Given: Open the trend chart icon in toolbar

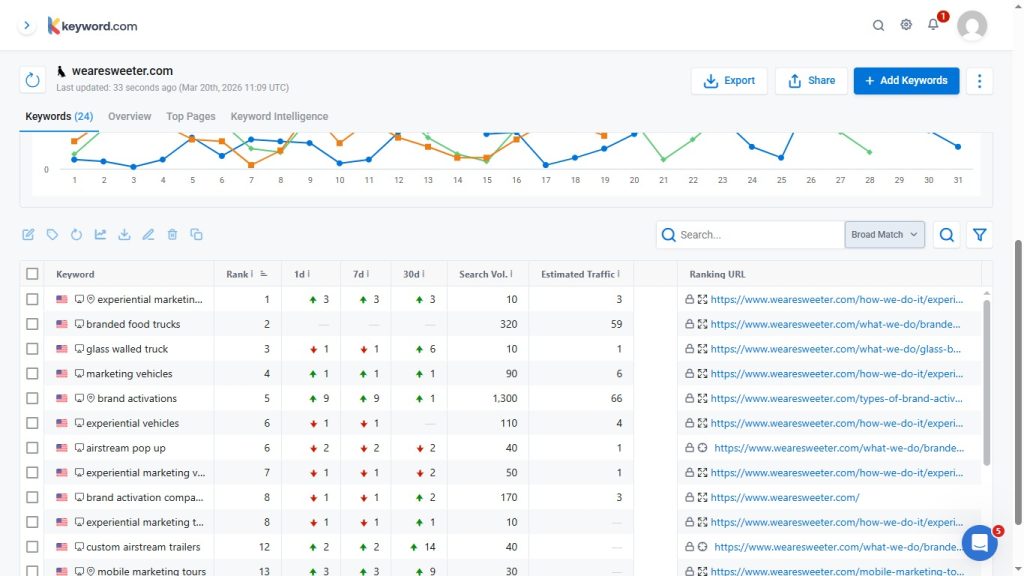Looking at the screenshot, I should 100,234.
